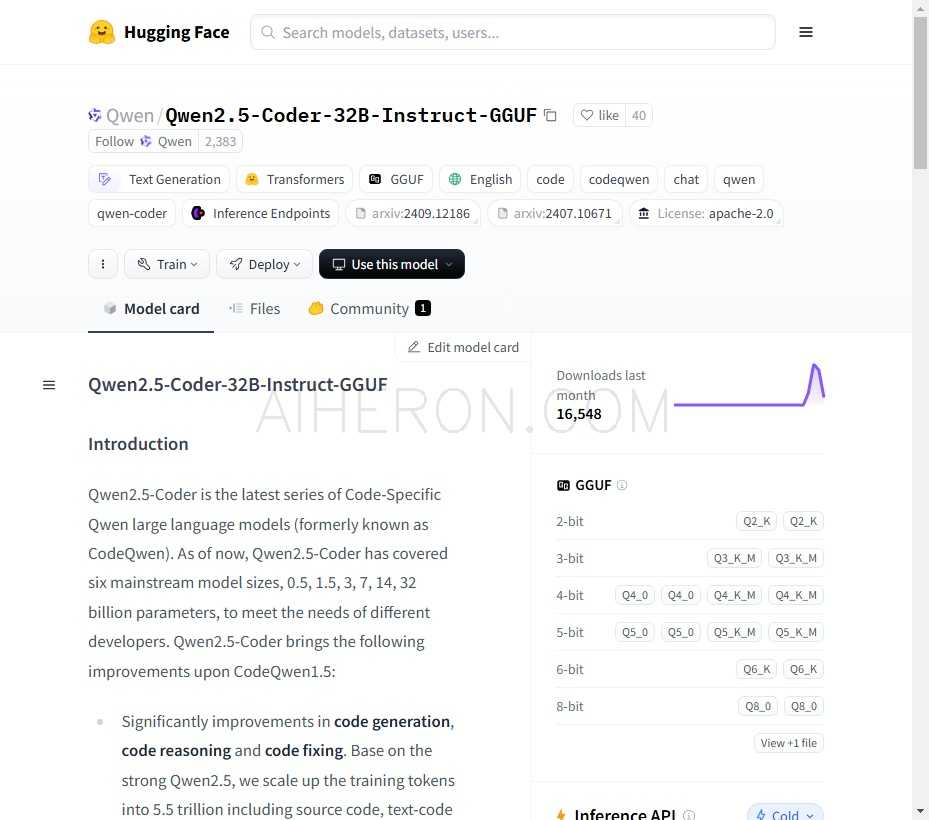Open the table of contents icon beside the heading
Viewport: 929px width, 820px height.
point(49,384)
